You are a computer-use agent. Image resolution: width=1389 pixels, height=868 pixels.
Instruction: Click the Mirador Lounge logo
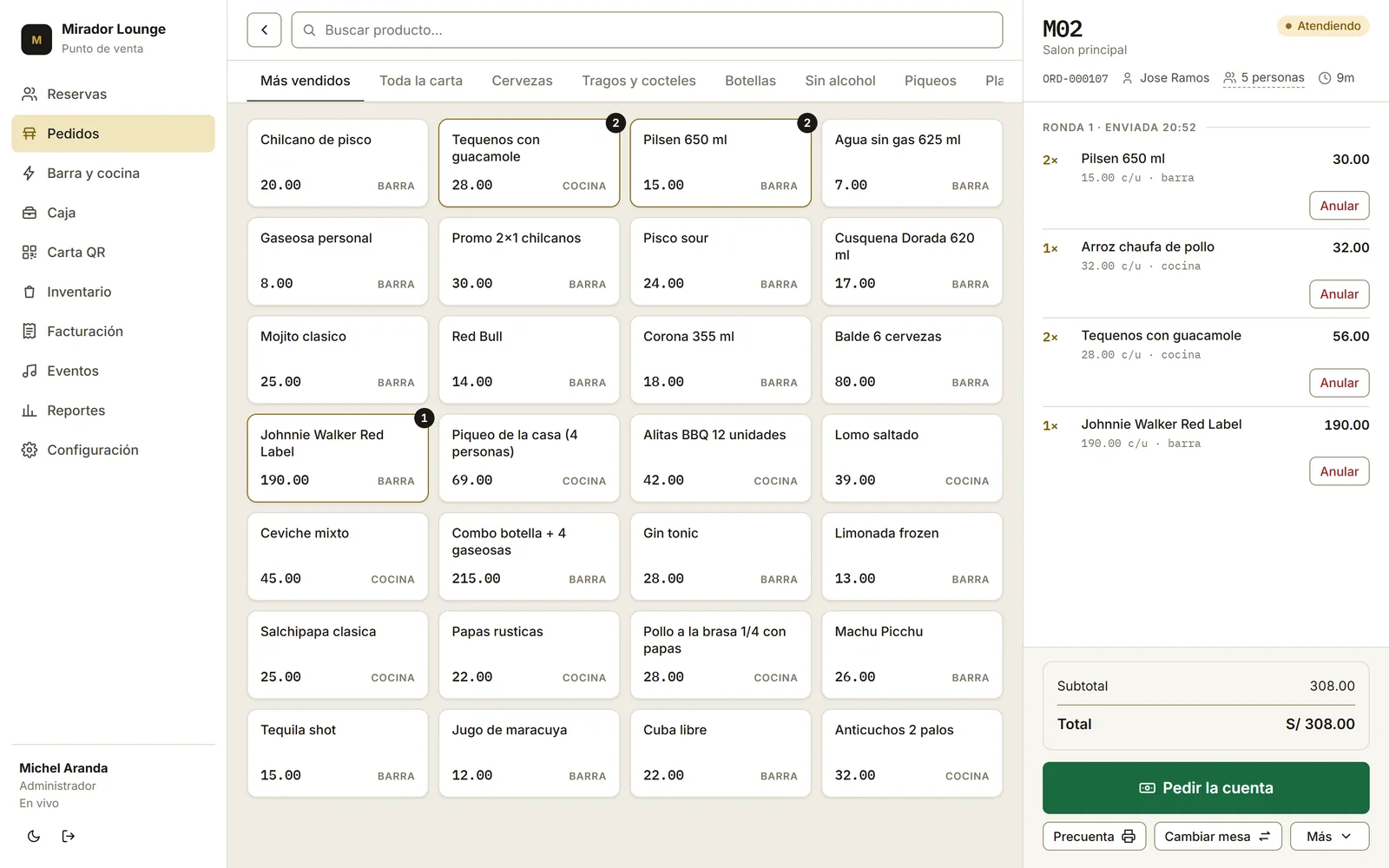36,39
